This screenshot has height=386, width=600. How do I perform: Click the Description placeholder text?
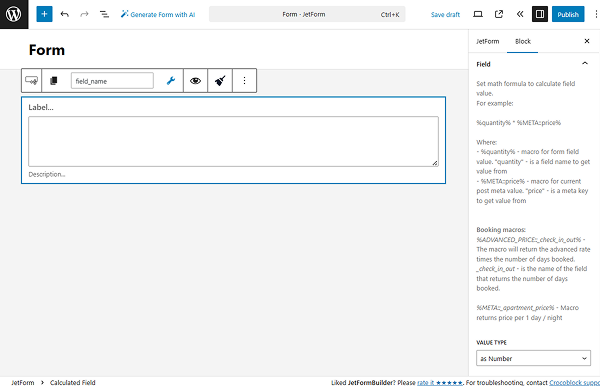click(x=47, y=174)
